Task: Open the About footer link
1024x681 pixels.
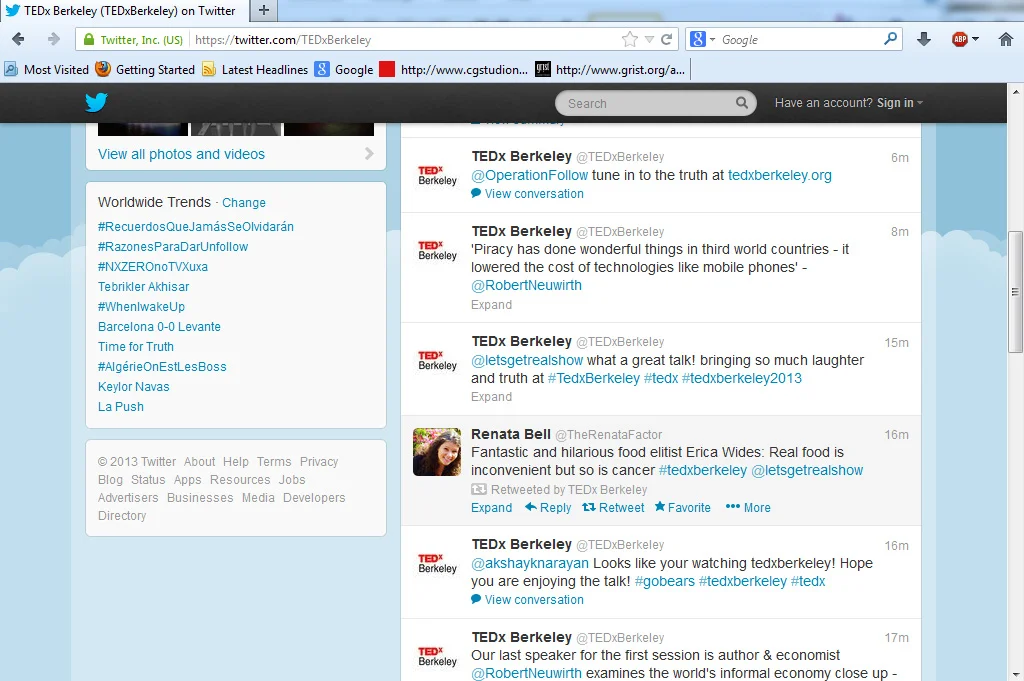Action: tap(199, 462)
